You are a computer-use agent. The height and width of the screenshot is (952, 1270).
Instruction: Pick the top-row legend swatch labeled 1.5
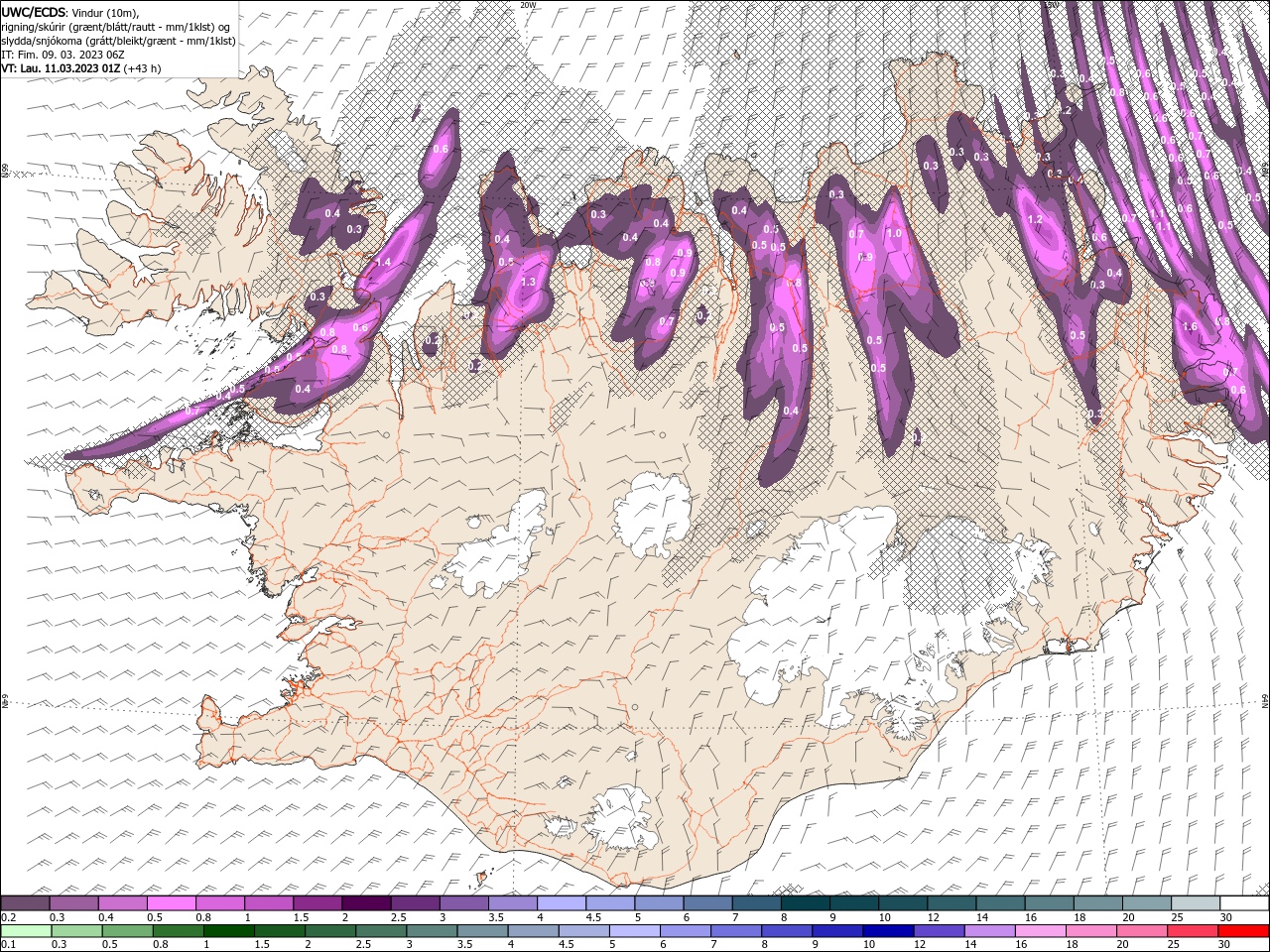pos(317,903)
